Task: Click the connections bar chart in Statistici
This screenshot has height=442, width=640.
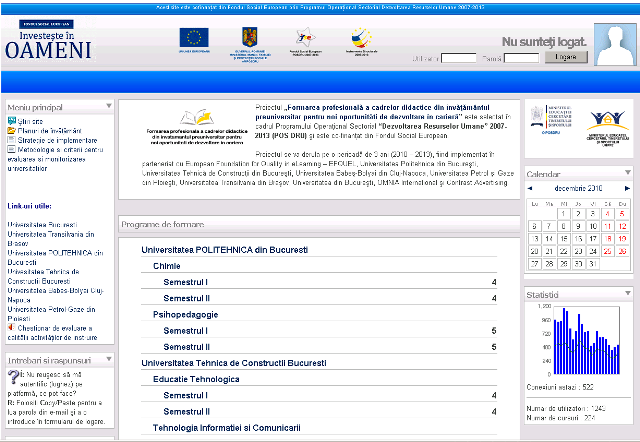Action: [x=579, y=340]
